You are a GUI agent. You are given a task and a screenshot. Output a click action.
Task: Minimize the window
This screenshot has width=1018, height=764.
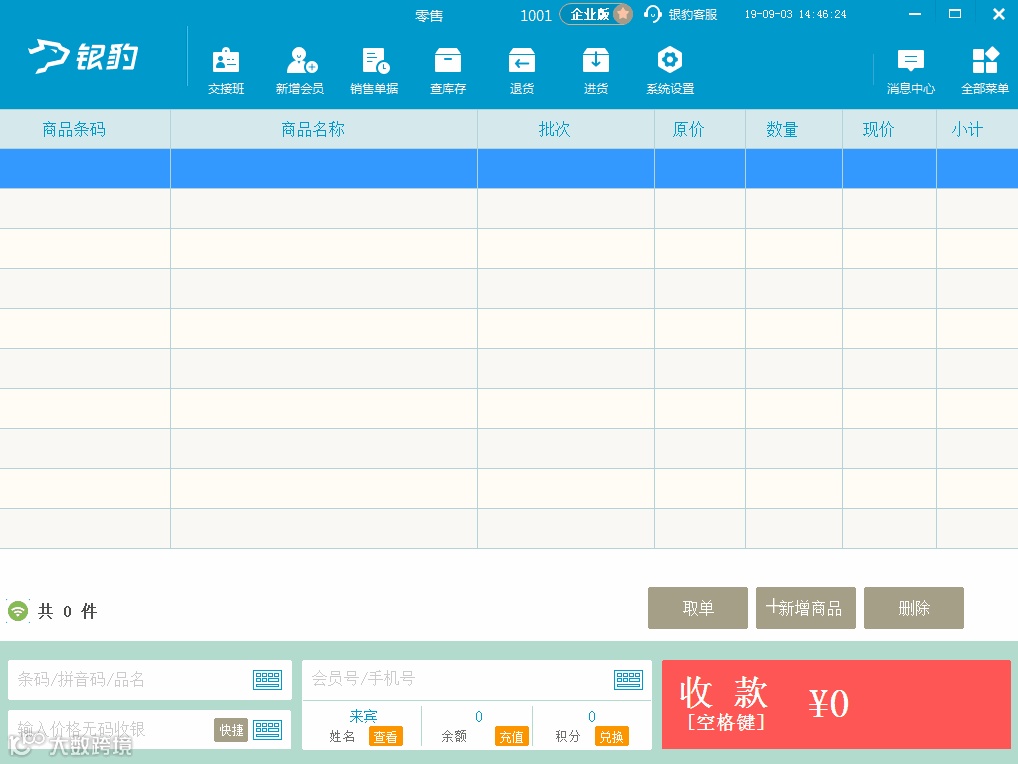pos(915,14)
